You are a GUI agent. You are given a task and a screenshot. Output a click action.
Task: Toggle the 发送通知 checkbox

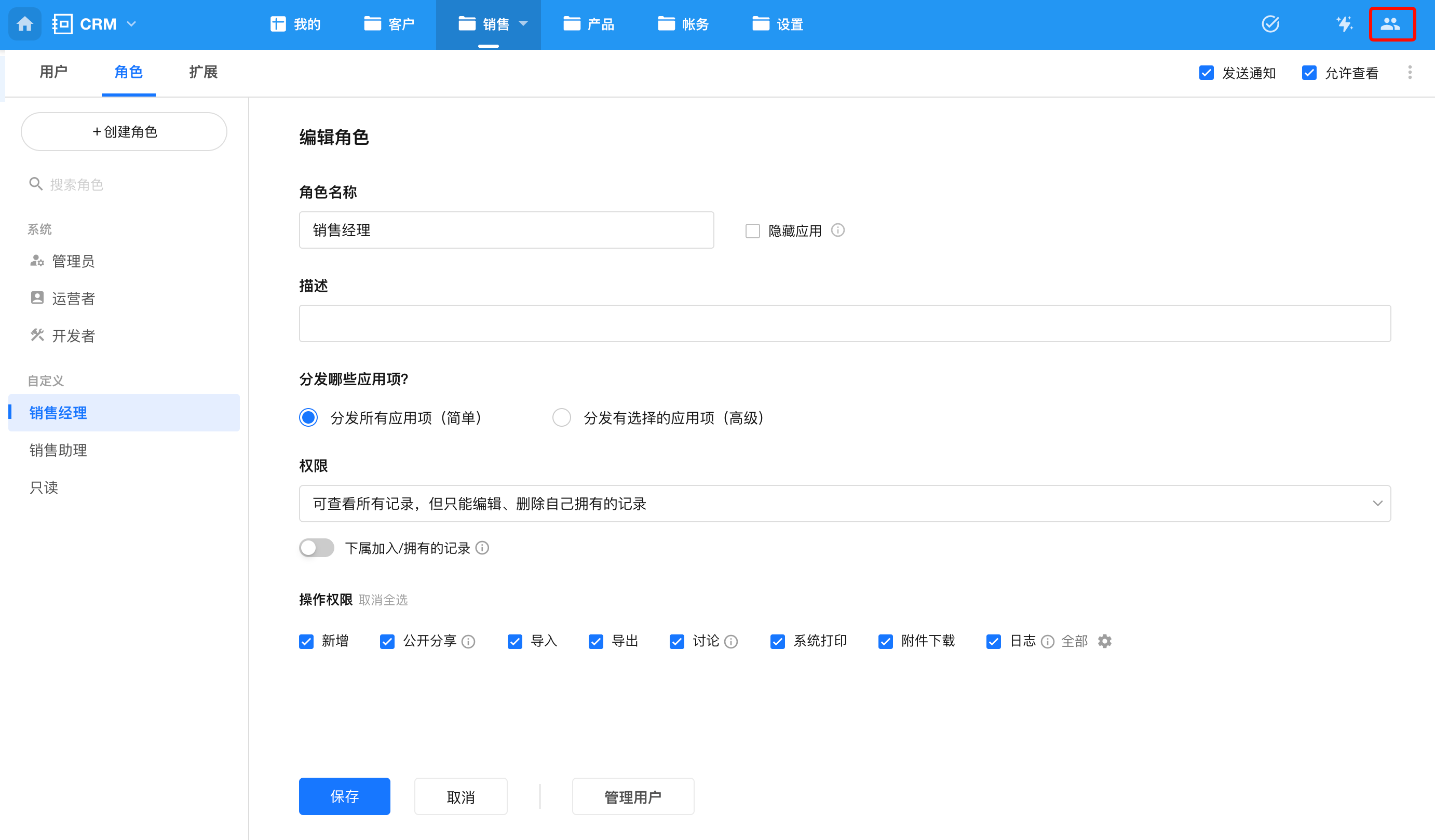point(1207,73)
